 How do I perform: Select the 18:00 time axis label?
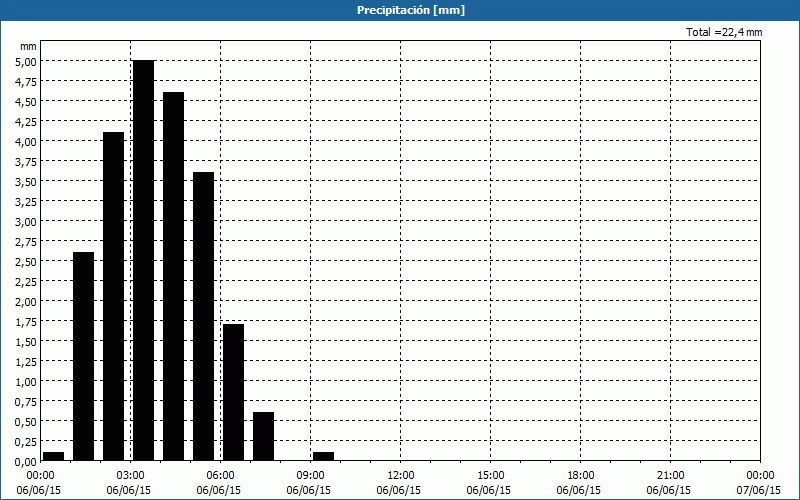[x=581, y=475]
